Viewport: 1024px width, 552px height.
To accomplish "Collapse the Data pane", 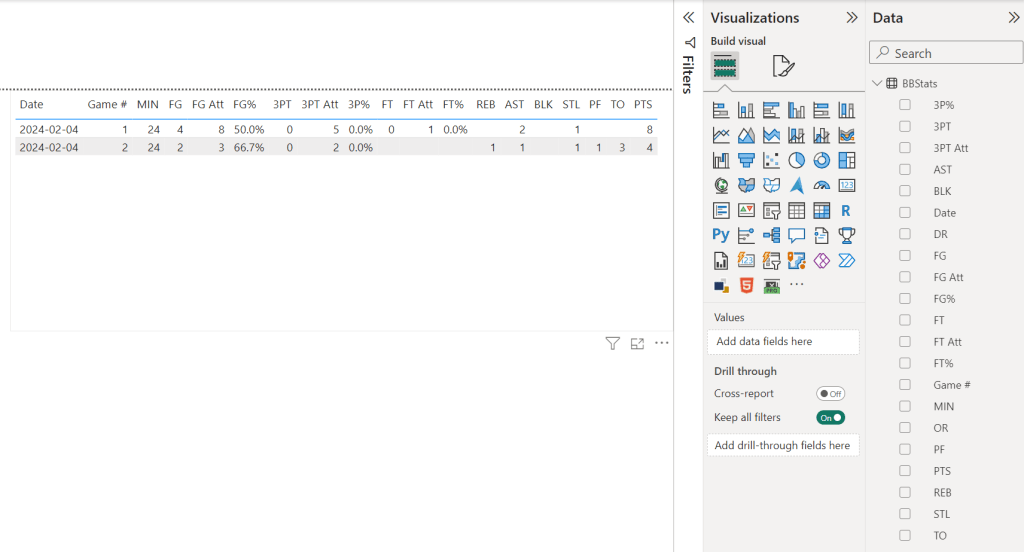I will click(x=1012, y=18).
